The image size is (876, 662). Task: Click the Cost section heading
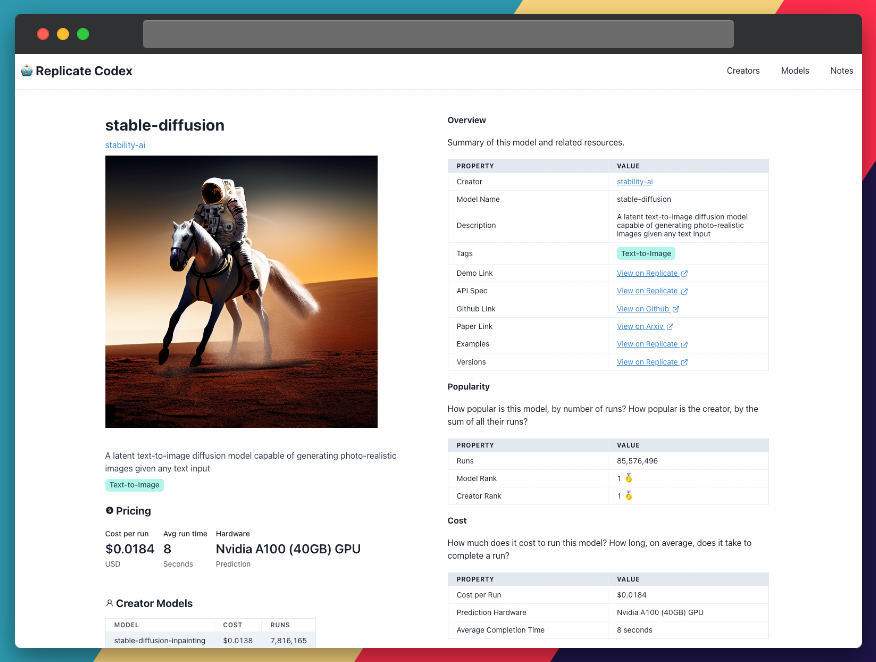[x=457, y=521]
